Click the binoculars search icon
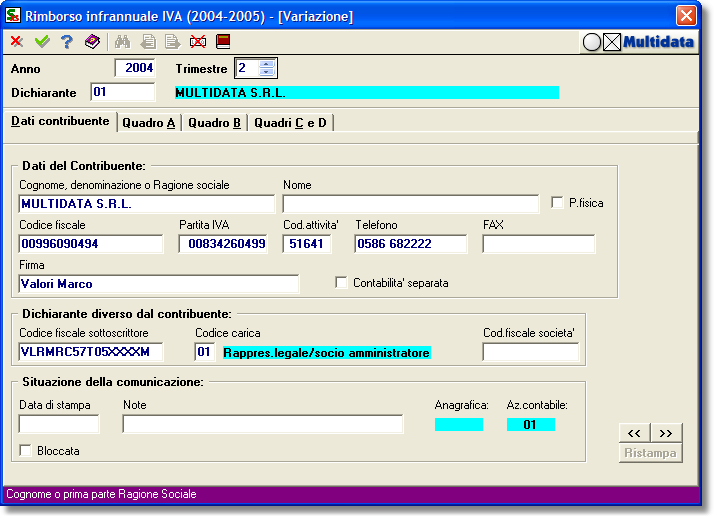The image size is (714, 518). pyautogui.click(x=122, y=41)
